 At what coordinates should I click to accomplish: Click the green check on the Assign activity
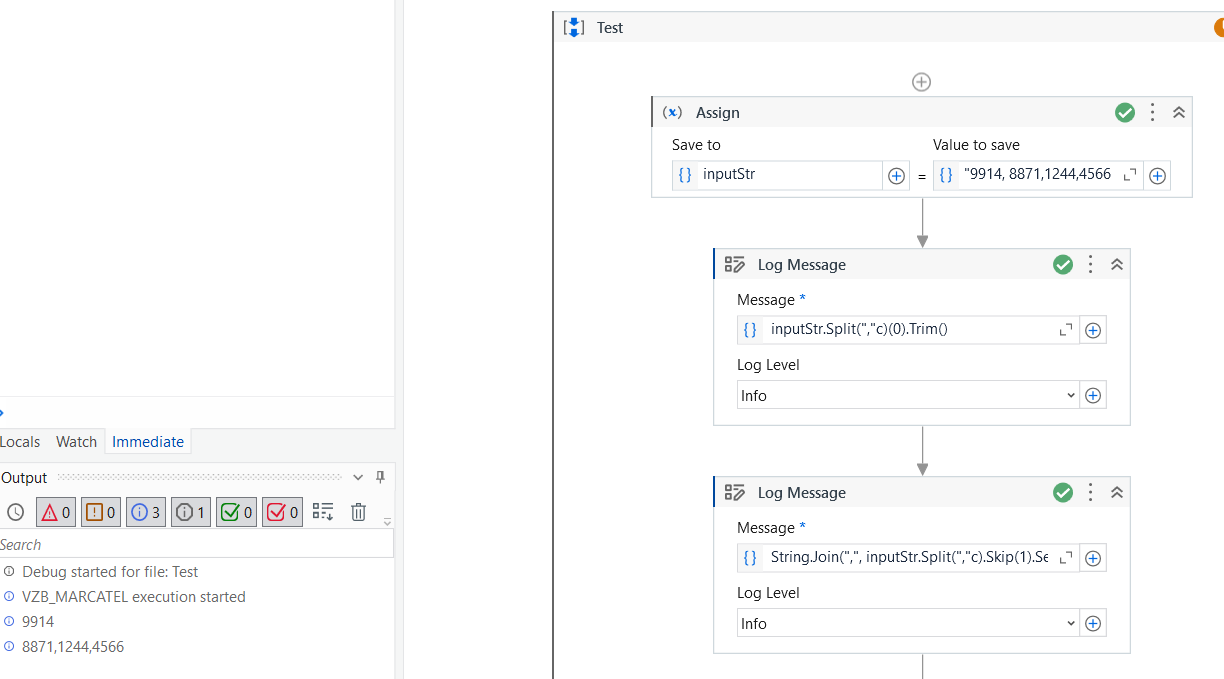click(1125, 112)
